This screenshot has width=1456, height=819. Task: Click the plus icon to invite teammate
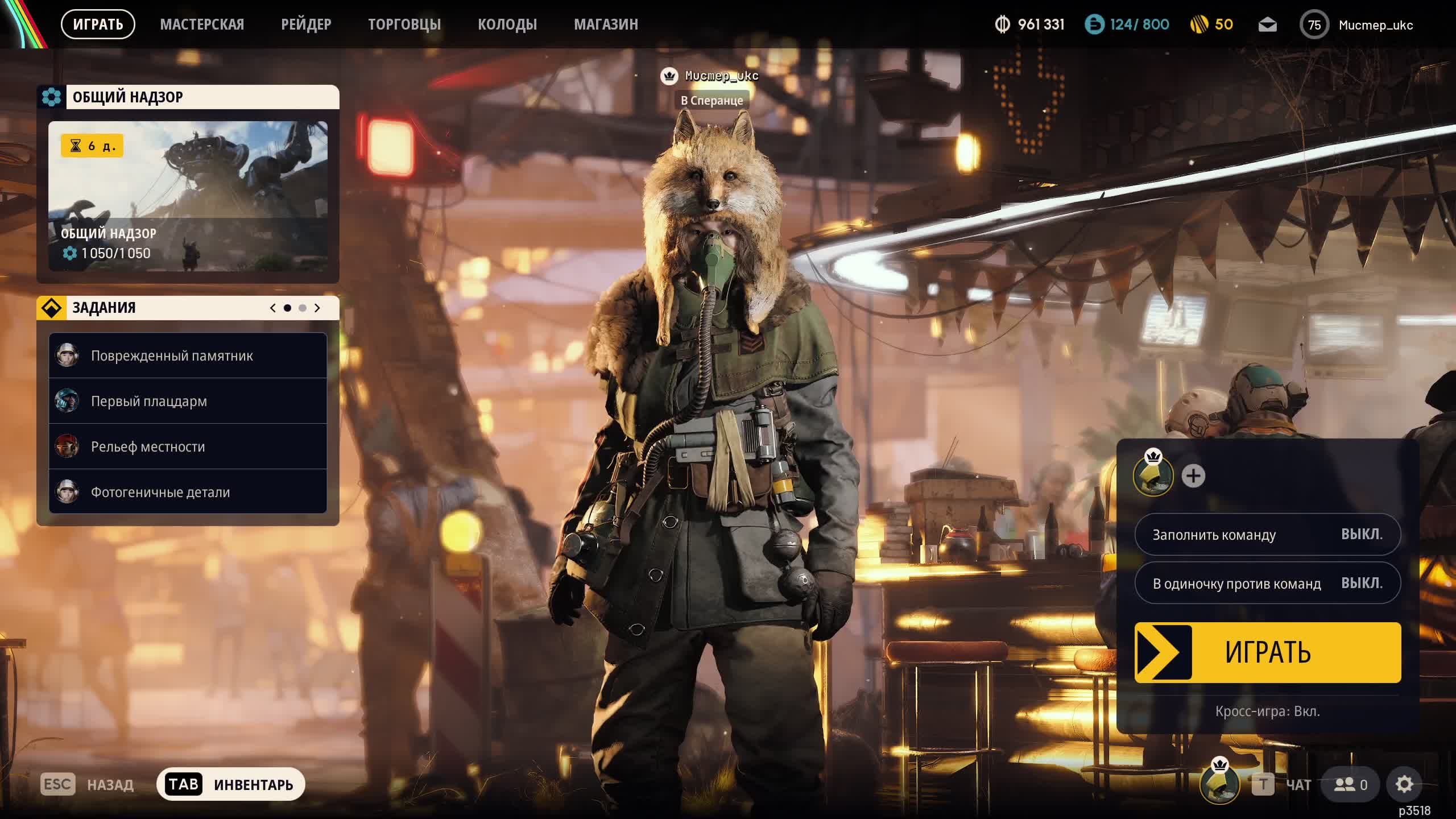pyautogui.click(x=1193, y=476)
